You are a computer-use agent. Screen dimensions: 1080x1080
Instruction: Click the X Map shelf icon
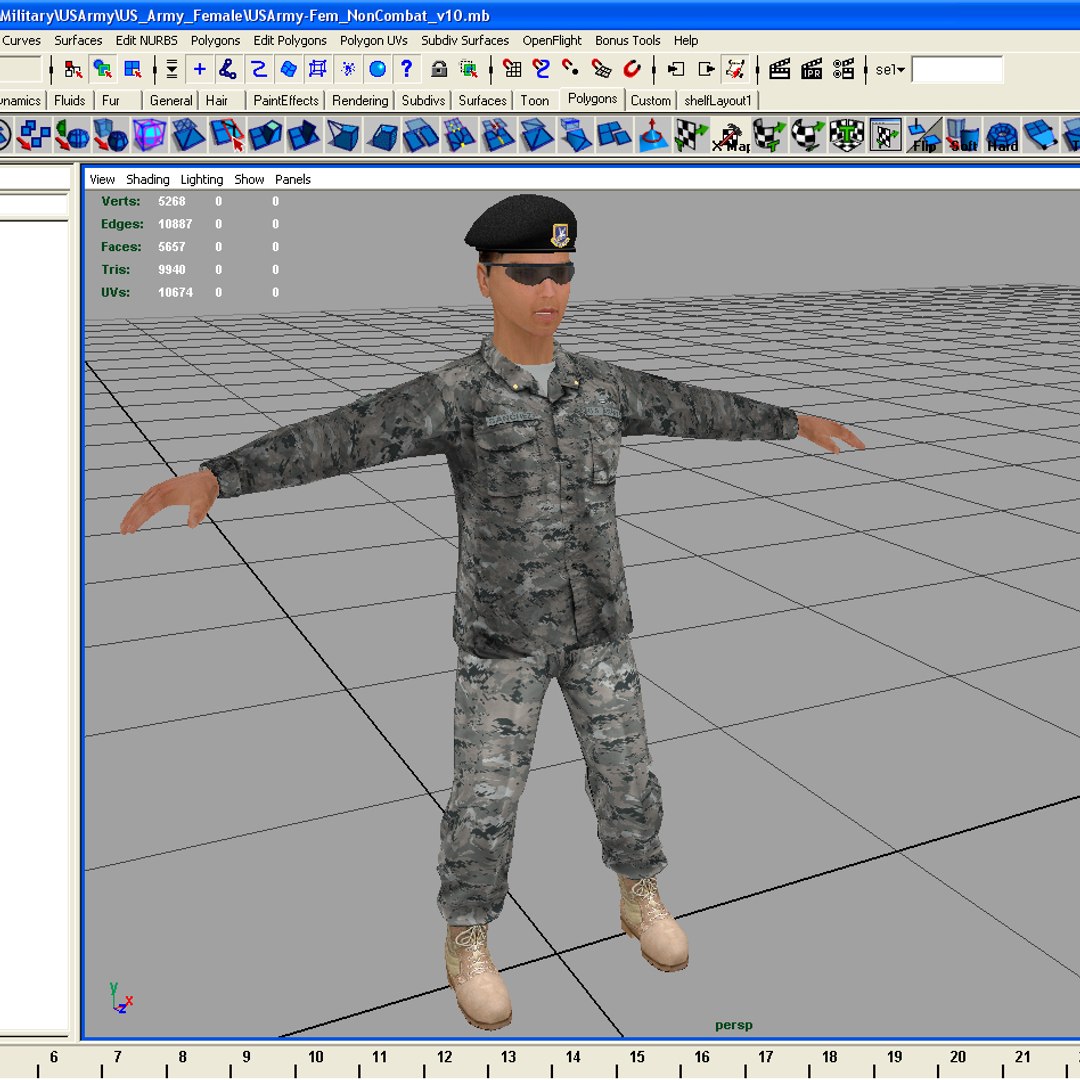(730, 134)
